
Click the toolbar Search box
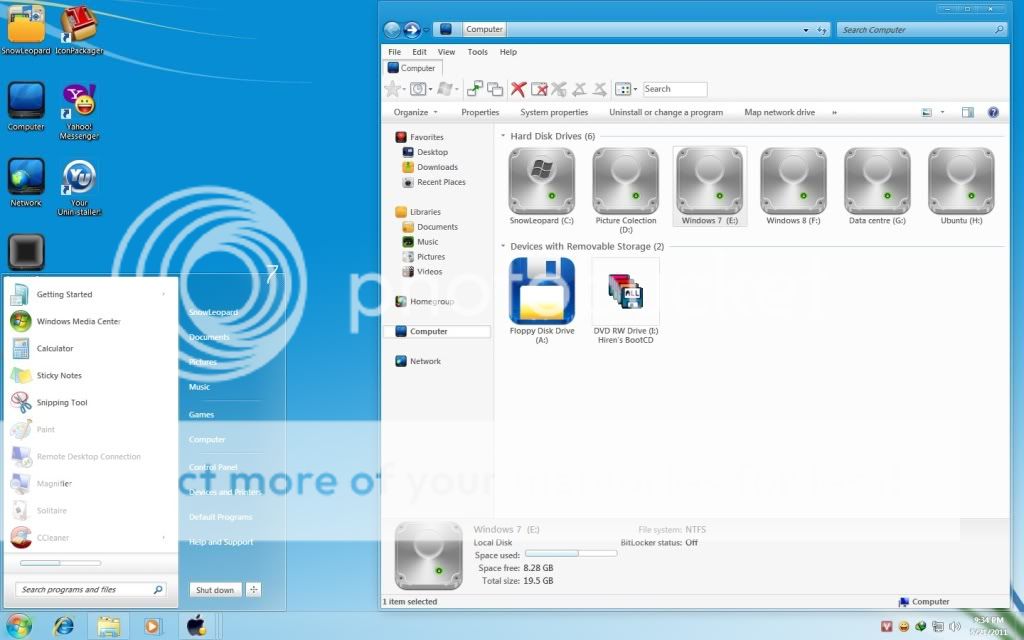(675, 89)
